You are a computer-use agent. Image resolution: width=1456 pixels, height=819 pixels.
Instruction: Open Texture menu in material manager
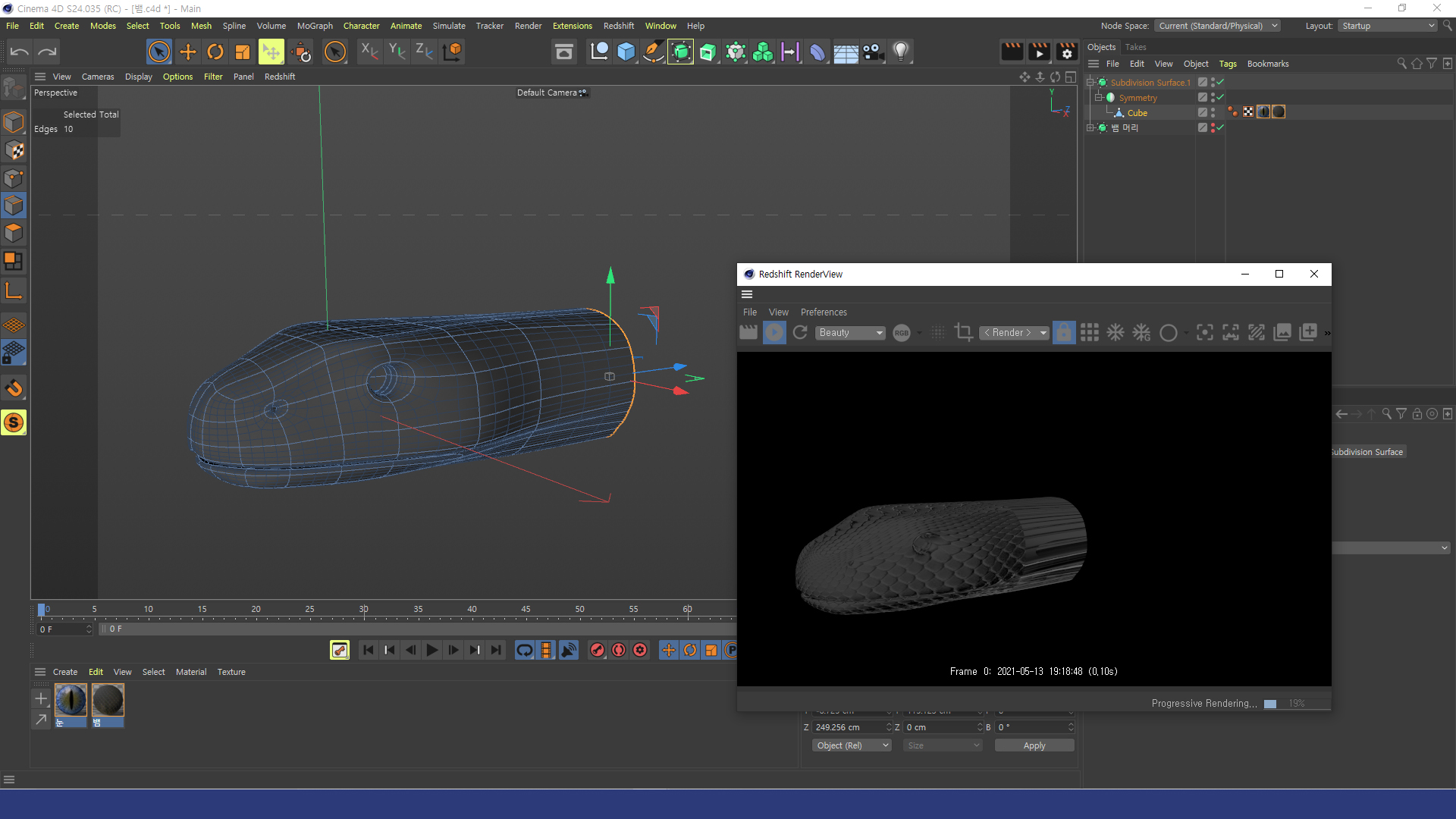pos(231,672)
